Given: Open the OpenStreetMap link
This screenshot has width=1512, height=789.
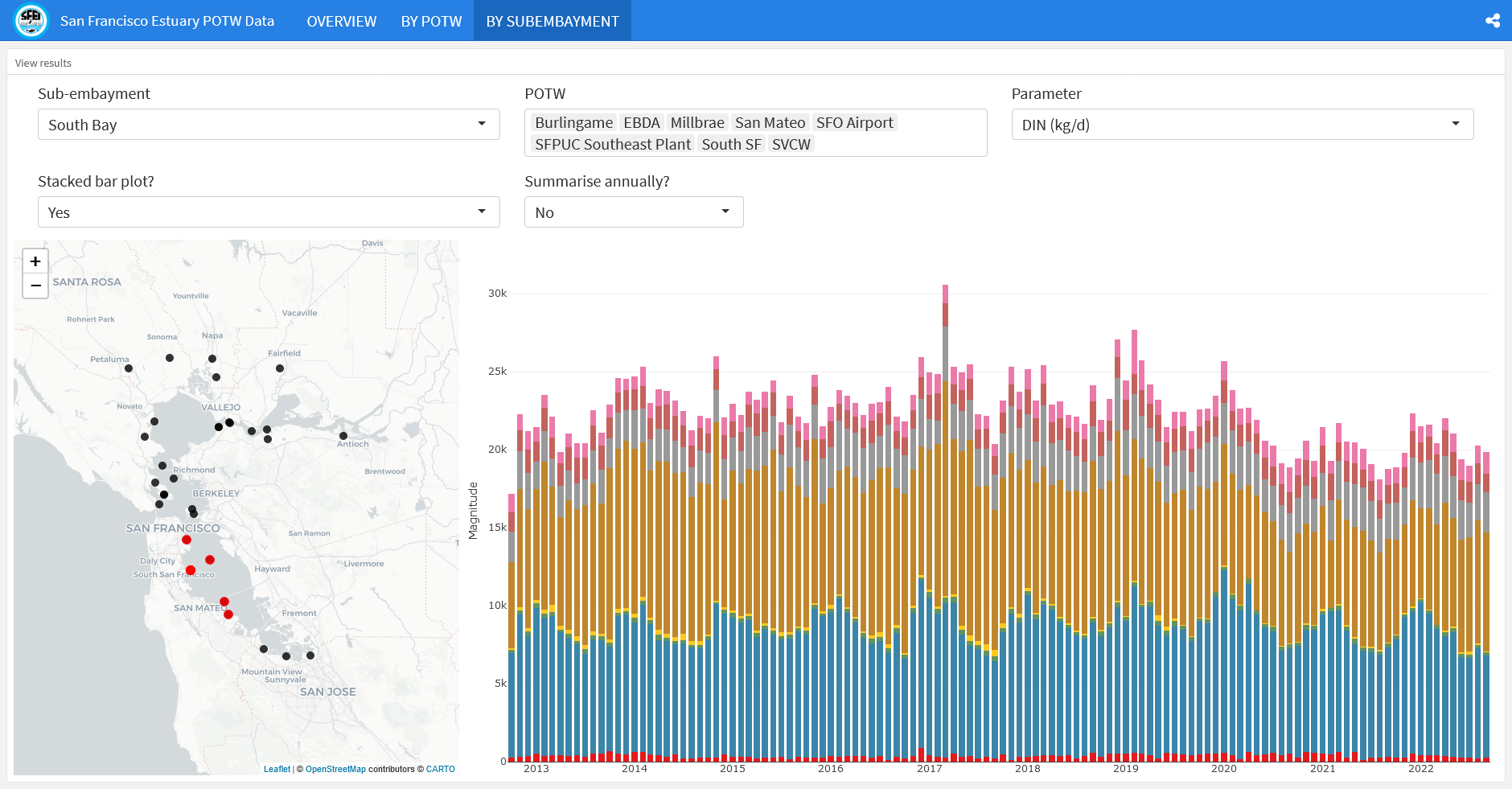Looking at the screenshot, I should [x=335, y=770].
